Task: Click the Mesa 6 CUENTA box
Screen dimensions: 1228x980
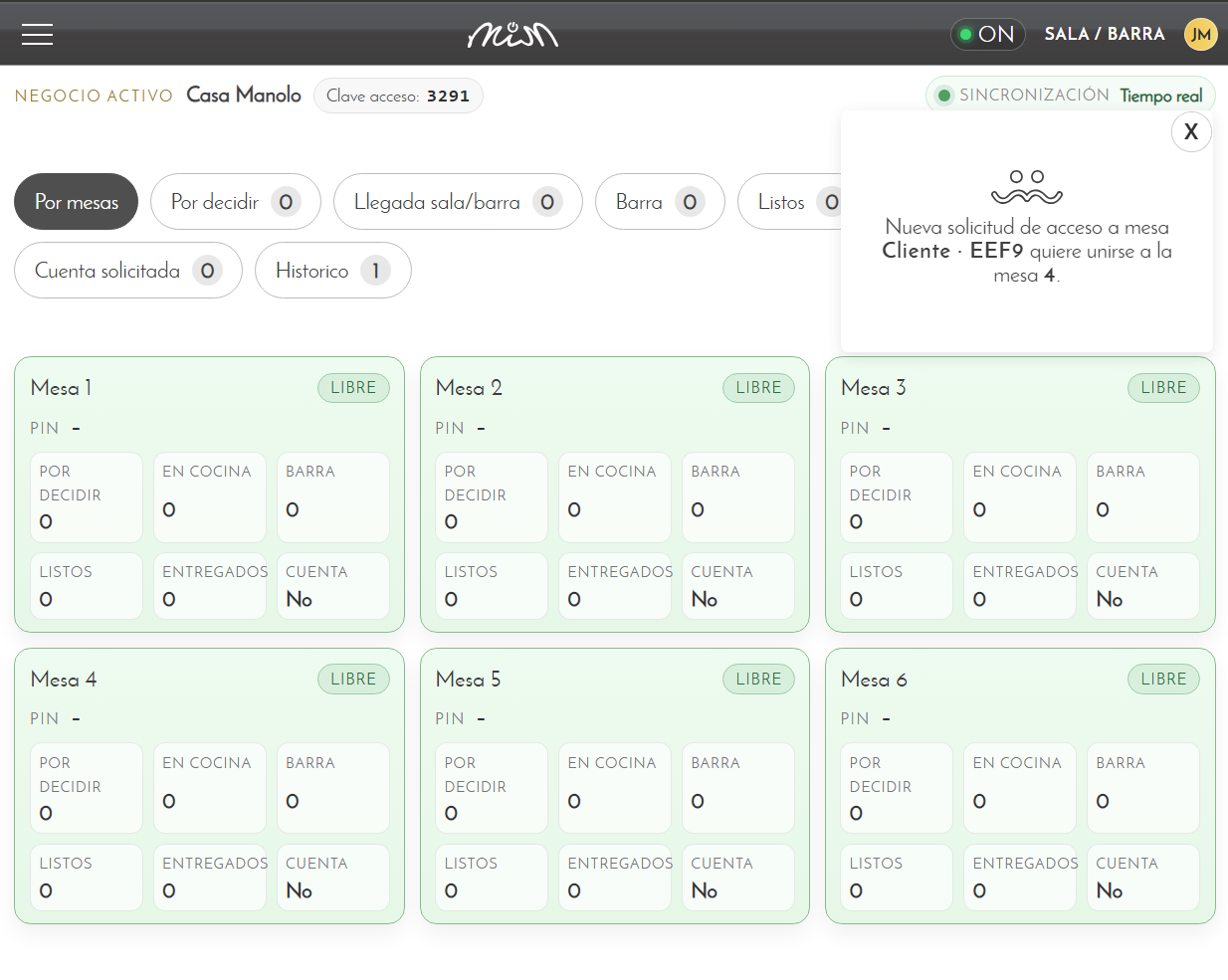Action: pyautogui.click(x=1143, y=878)
